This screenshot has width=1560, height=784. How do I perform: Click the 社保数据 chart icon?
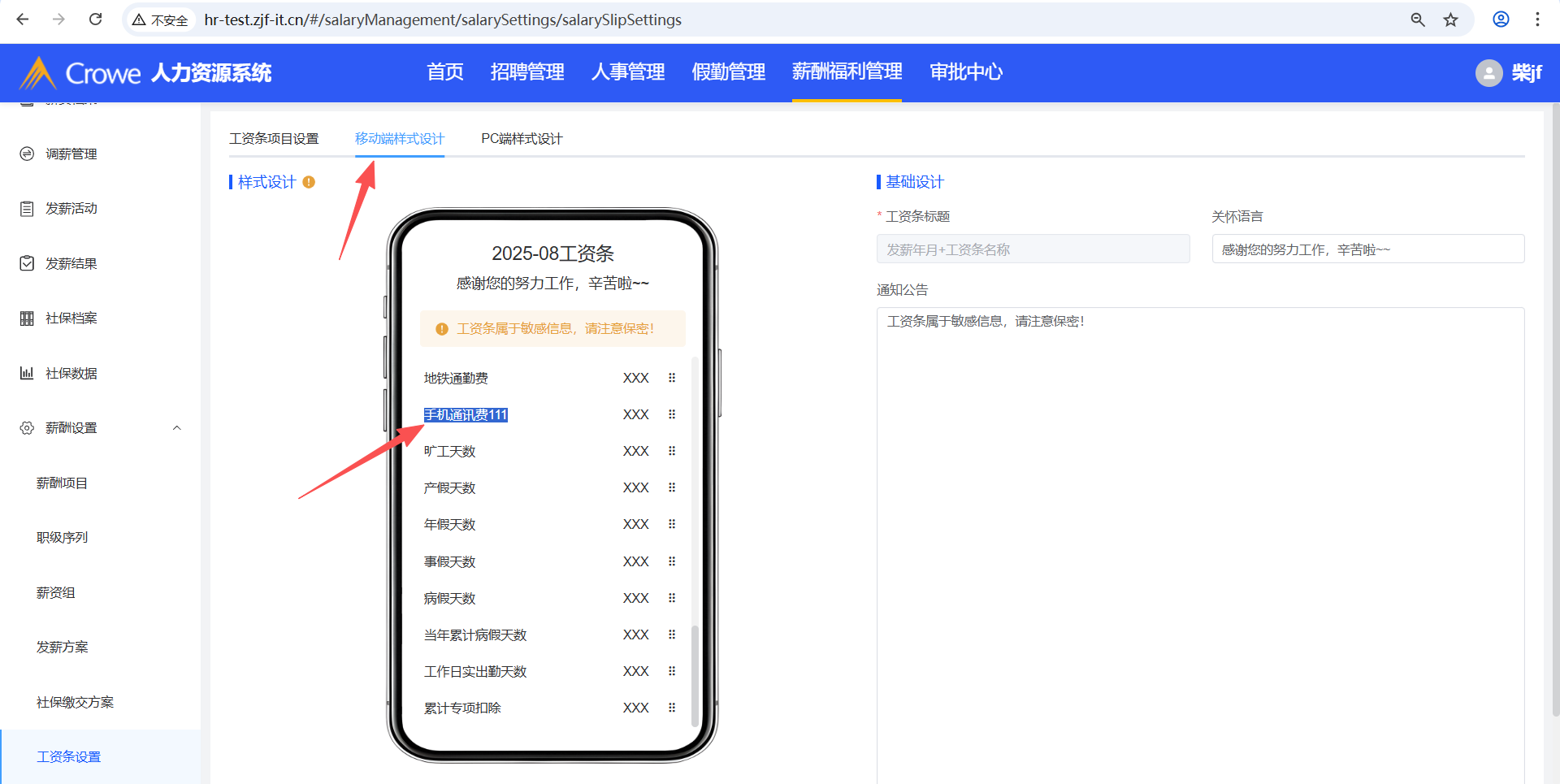coord(27,373)
